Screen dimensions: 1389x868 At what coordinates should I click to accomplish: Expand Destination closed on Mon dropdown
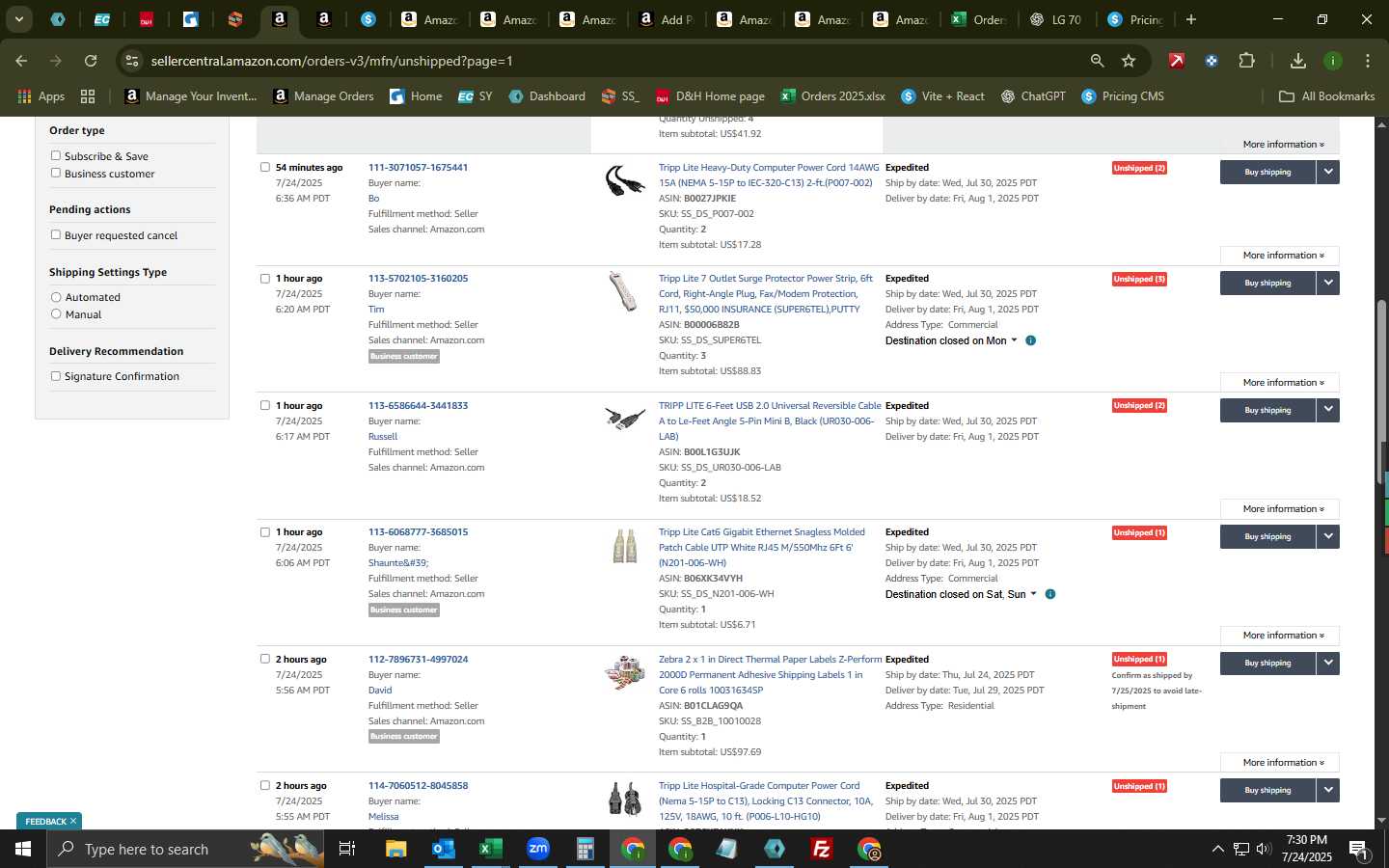point(1014,340)
